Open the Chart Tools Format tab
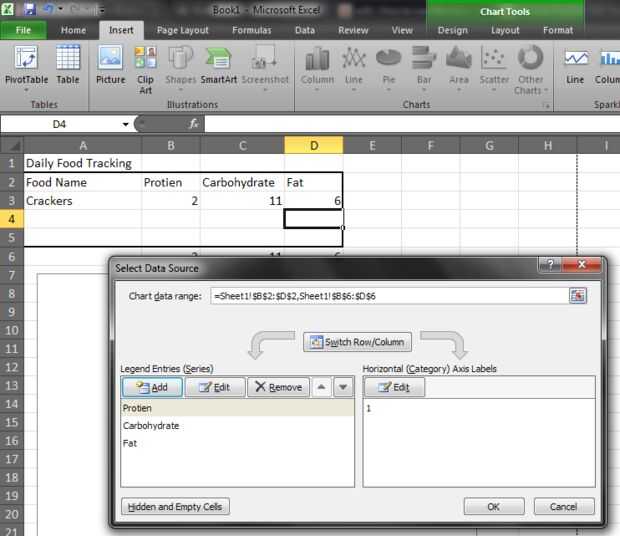The width and height of the screenshot is (620, 536). pos(558,30)
